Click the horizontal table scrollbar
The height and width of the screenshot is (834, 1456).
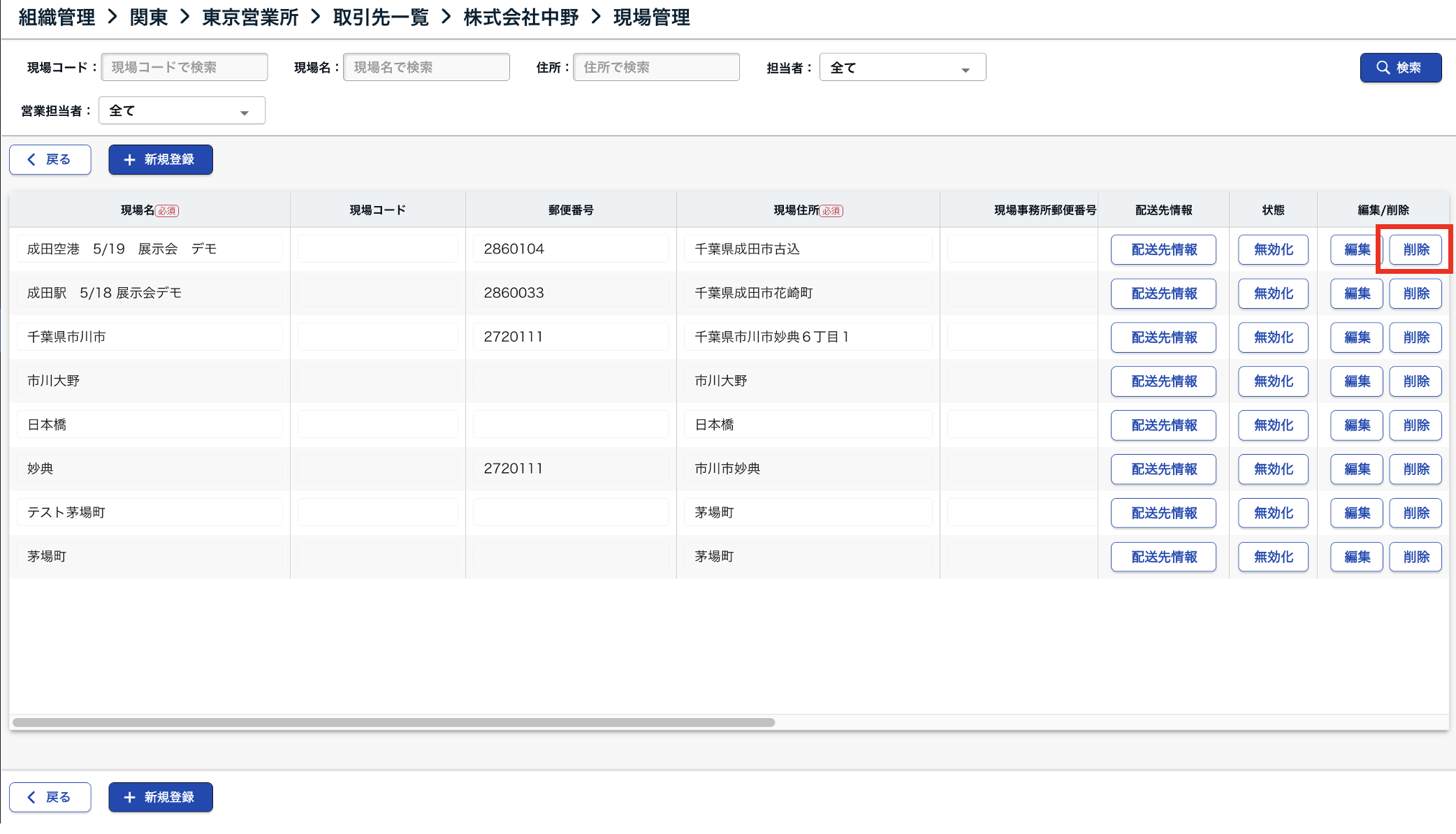[x=393, y=722]
